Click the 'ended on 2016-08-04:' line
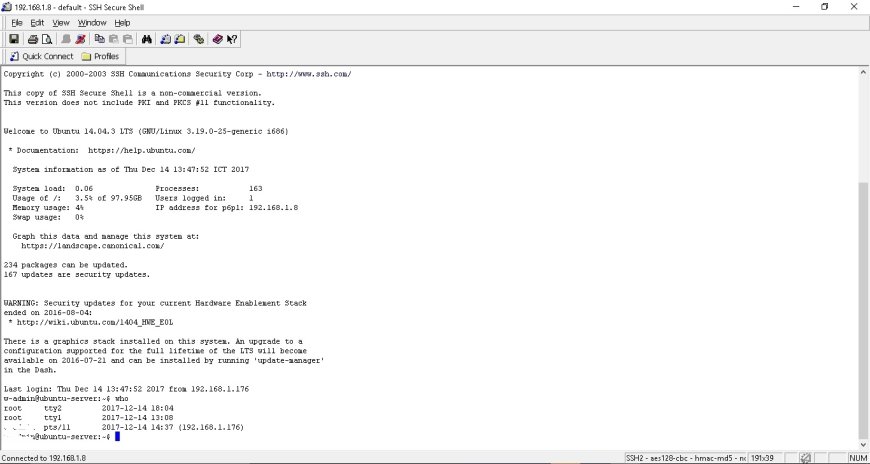 48,312
